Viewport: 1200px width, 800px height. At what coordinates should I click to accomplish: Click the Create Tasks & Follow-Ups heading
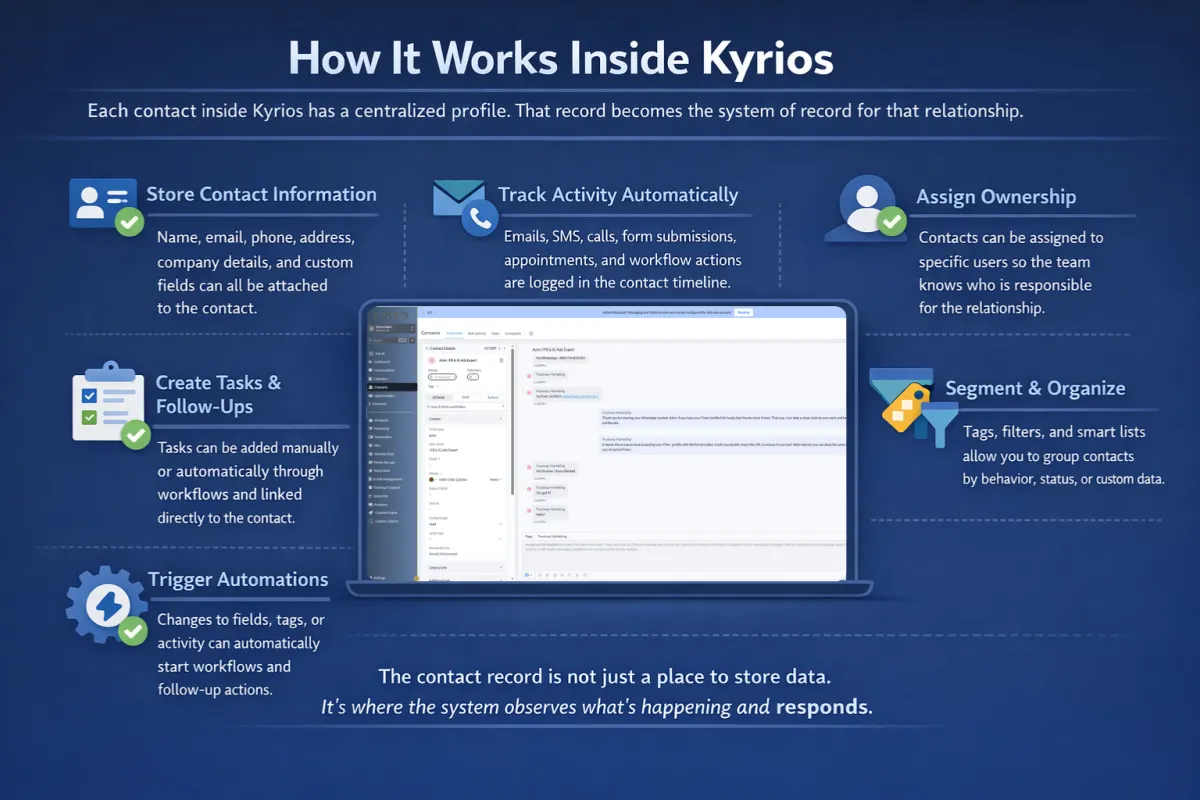[x=218, y=394]
